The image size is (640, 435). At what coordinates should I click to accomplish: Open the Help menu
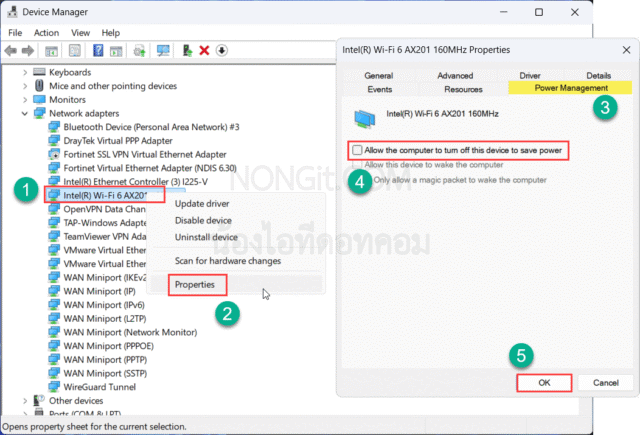point(111,33)
